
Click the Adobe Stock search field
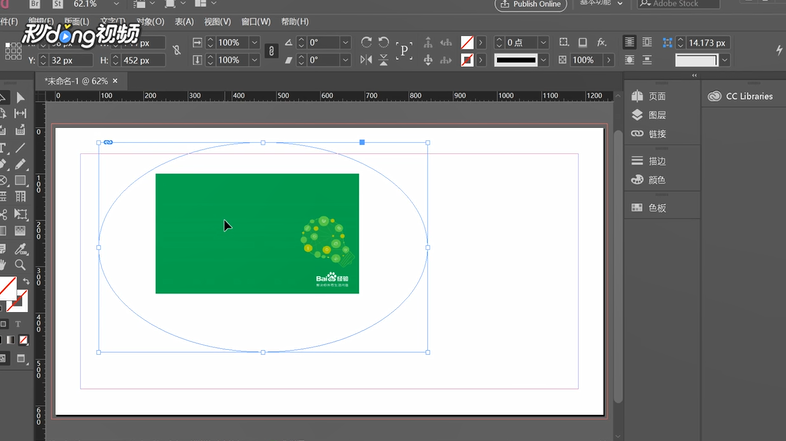click(678, 4)
